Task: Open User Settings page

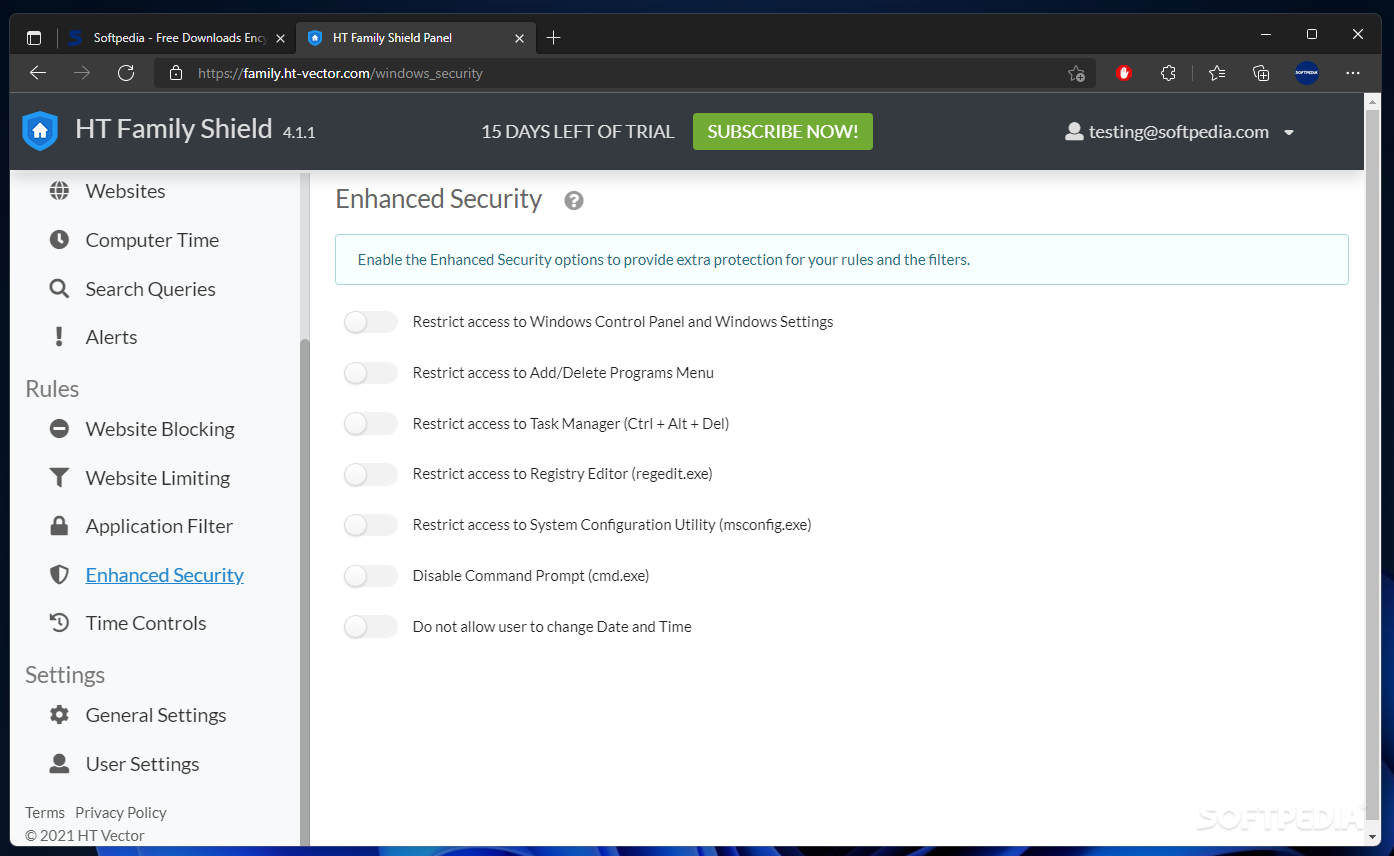Action: pos(142,764)
